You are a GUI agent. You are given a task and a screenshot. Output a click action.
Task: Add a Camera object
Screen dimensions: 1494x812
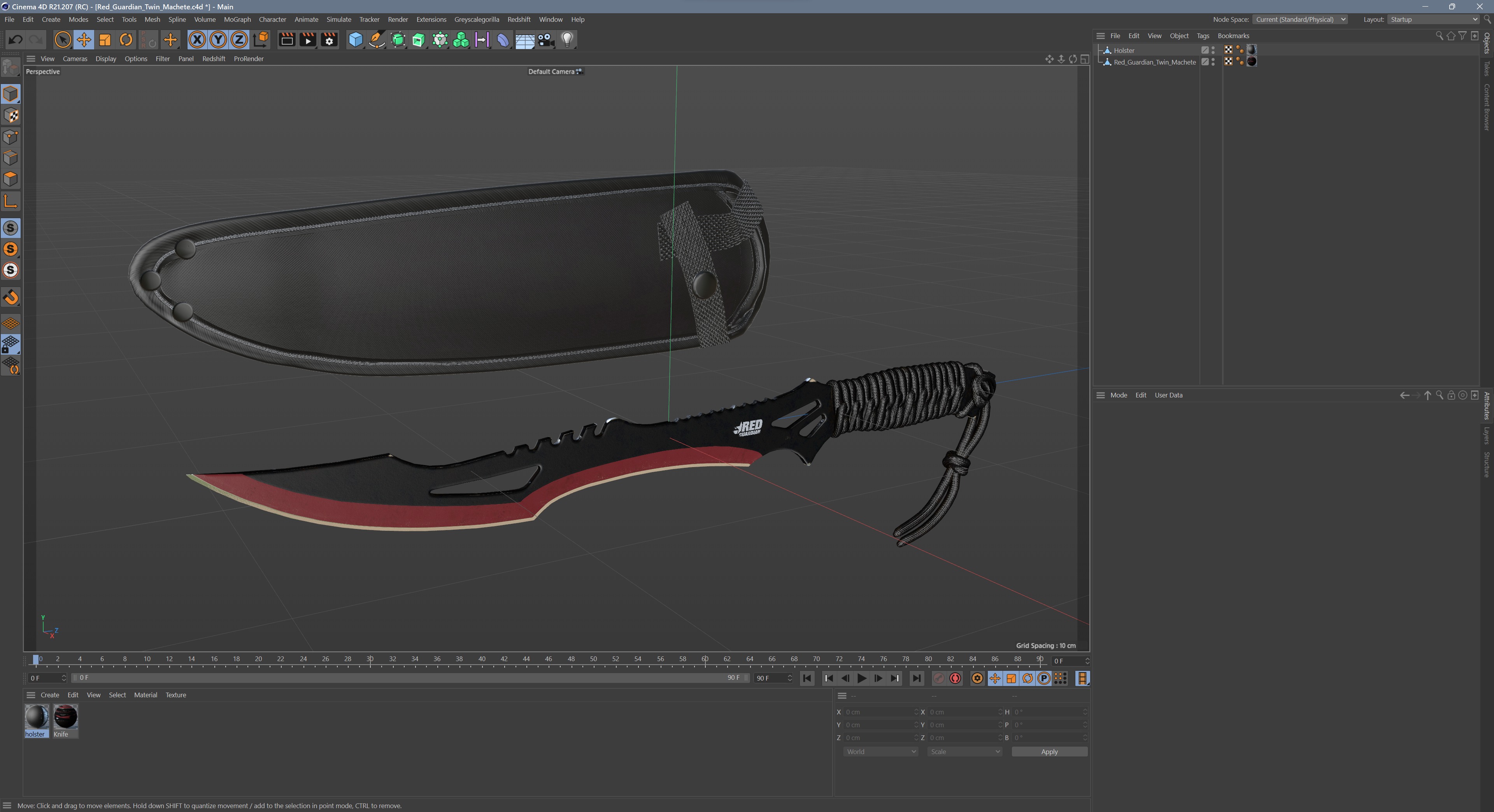tap(545, 39)
